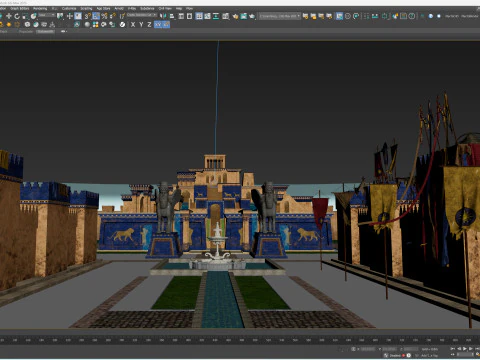
Task: Open the reference coordinate system dropdown
Action: pyautogui.click(x=46, y=15)
